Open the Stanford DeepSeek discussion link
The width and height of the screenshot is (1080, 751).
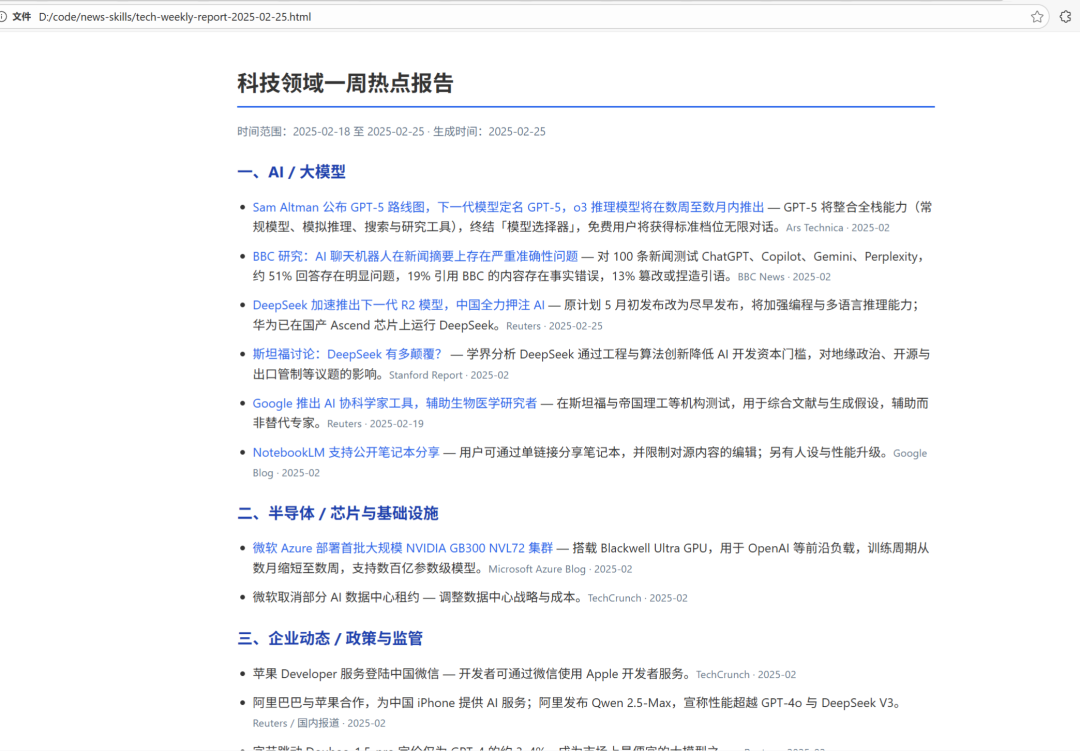click(346, 354)
